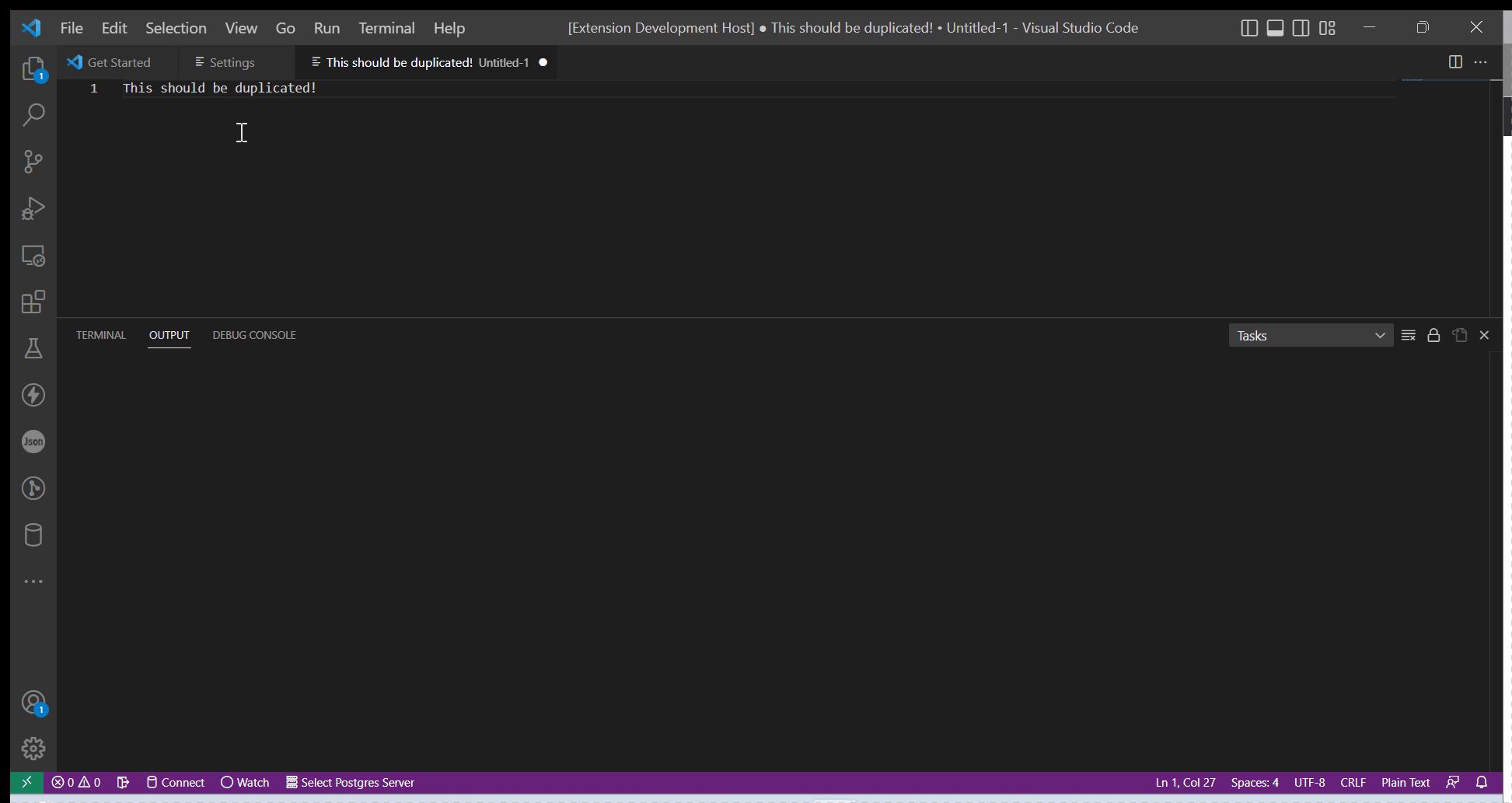This screenshot has height=803, width=1512.
Task: Clear the Output panel
Action: click(1409, 335)
